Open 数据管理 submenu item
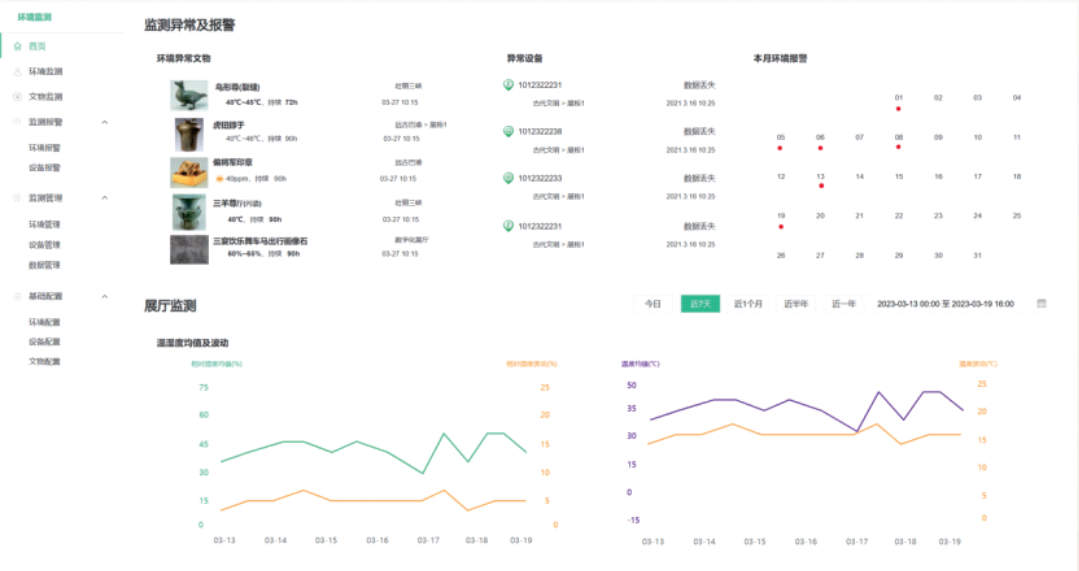The width and height of the screenshot is (1079, 571). click(45, 265)
